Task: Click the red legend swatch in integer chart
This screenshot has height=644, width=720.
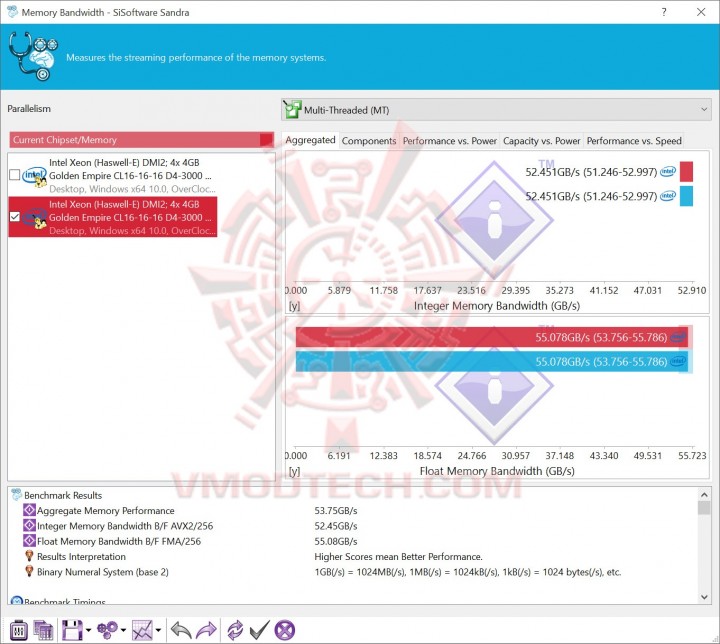Action: click(686, 172)
